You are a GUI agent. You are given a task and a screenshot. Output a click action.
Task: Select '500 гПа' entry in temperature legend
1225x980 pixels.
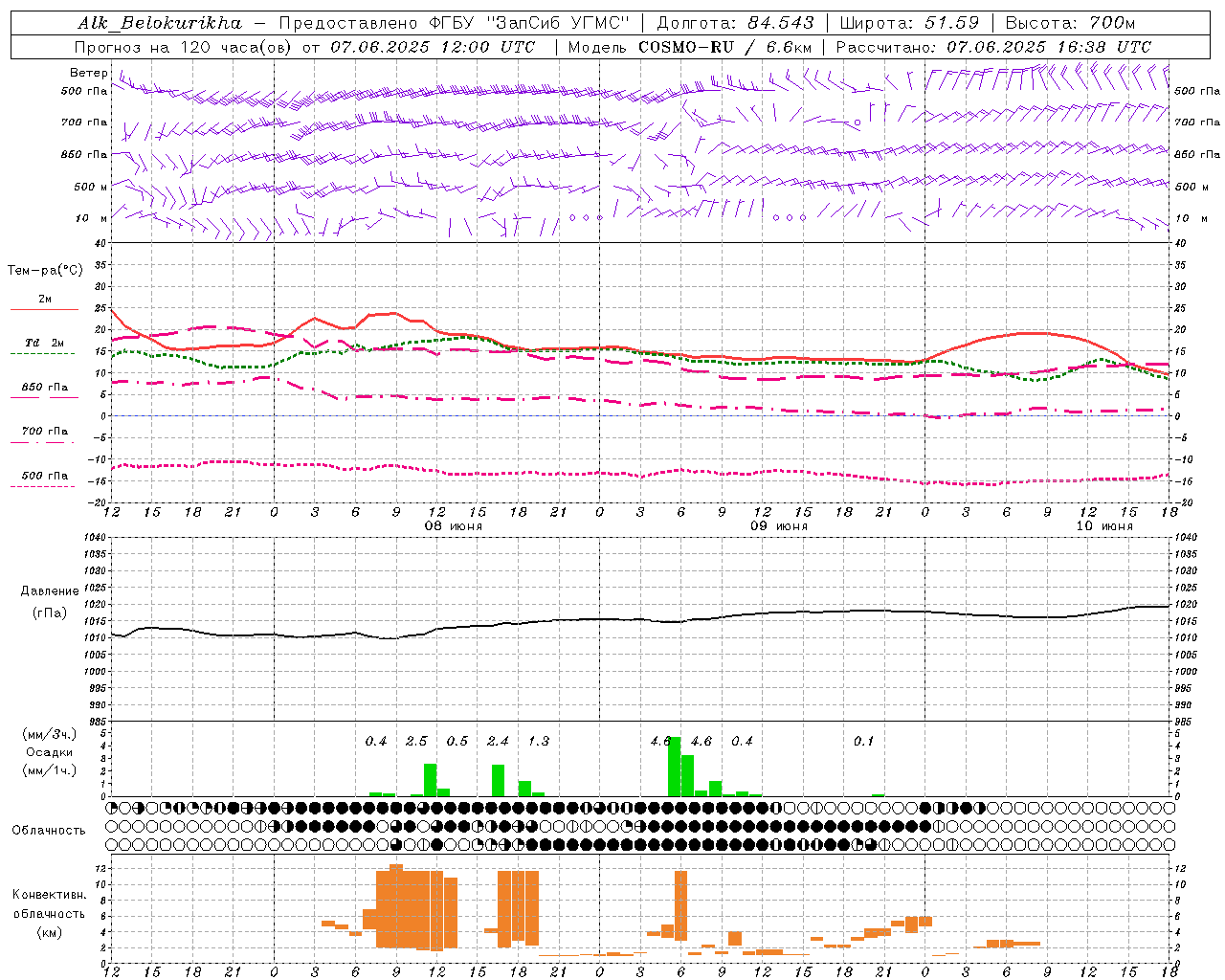coord(44,476)
